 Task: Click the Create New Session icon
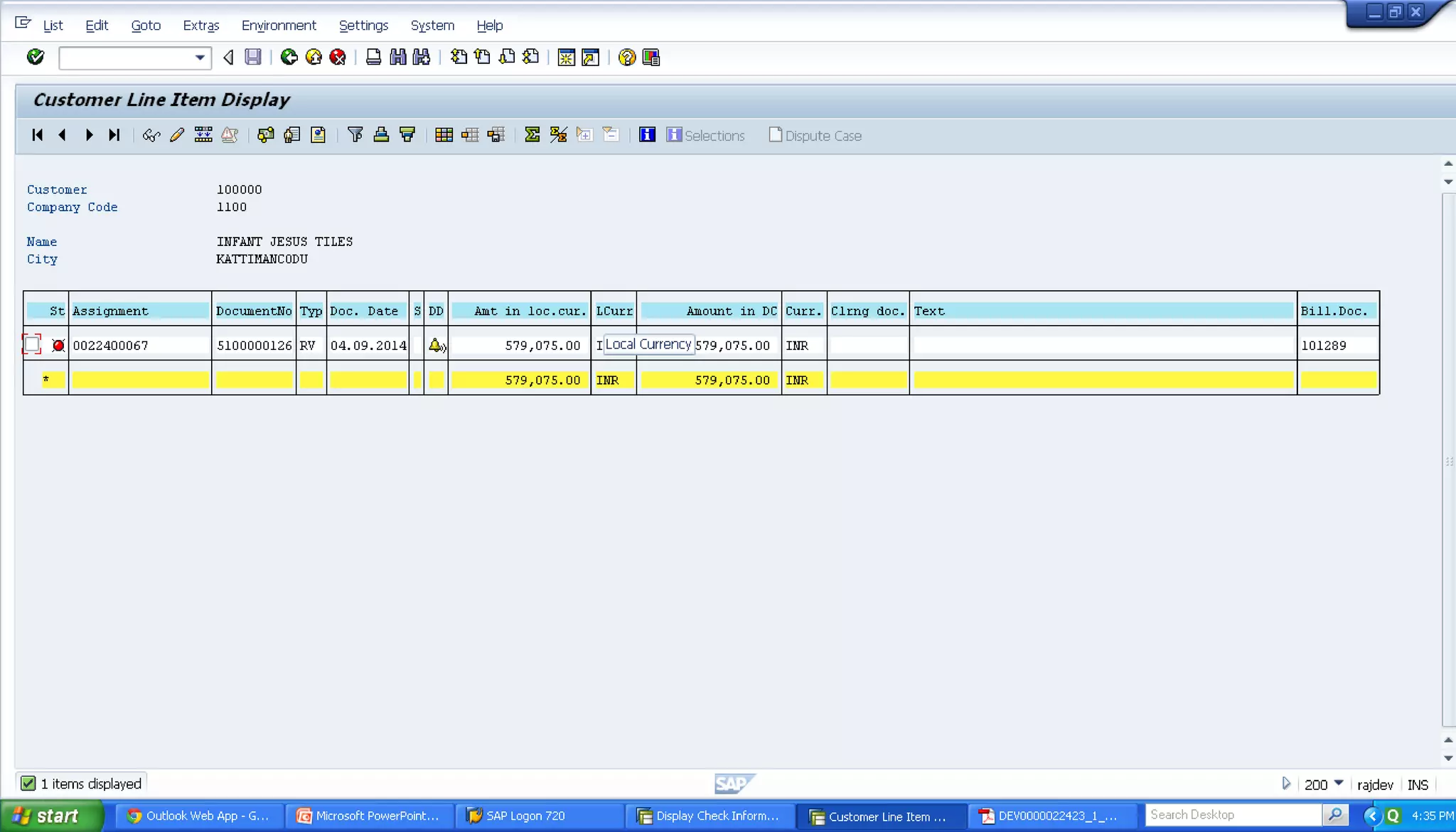click(x=567, y=57)
